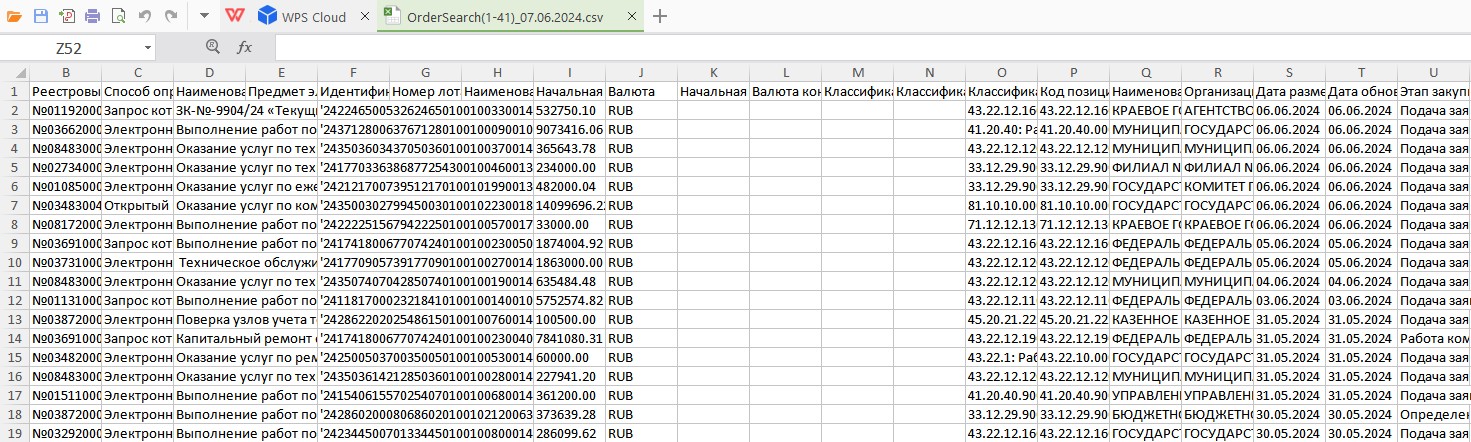
Task: Click the cell with value 7841080.31
Action: click(569, 338)
